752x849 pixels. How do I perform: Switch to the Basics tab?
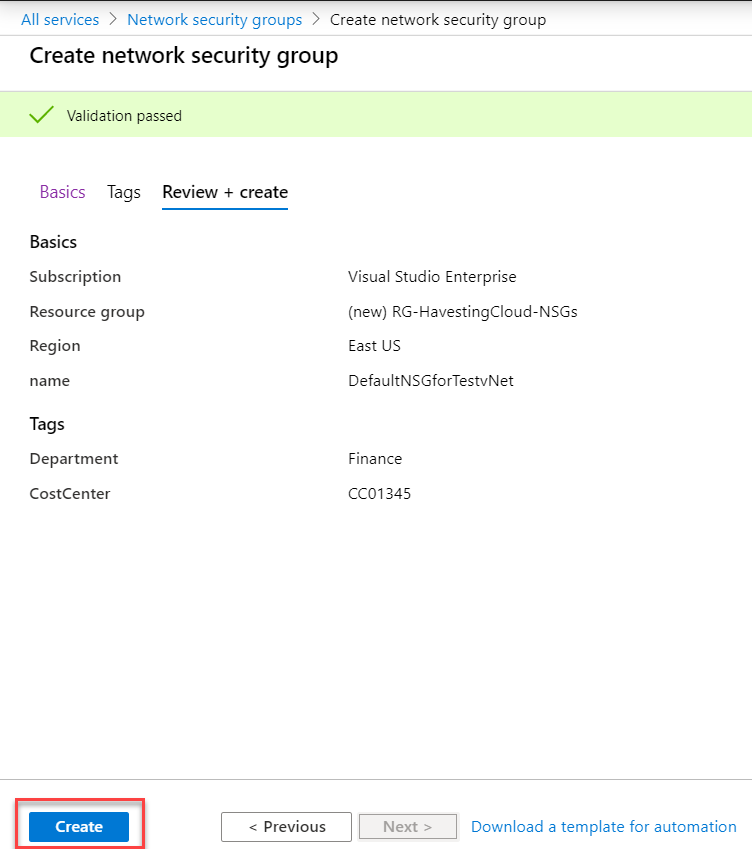point(62,192)
